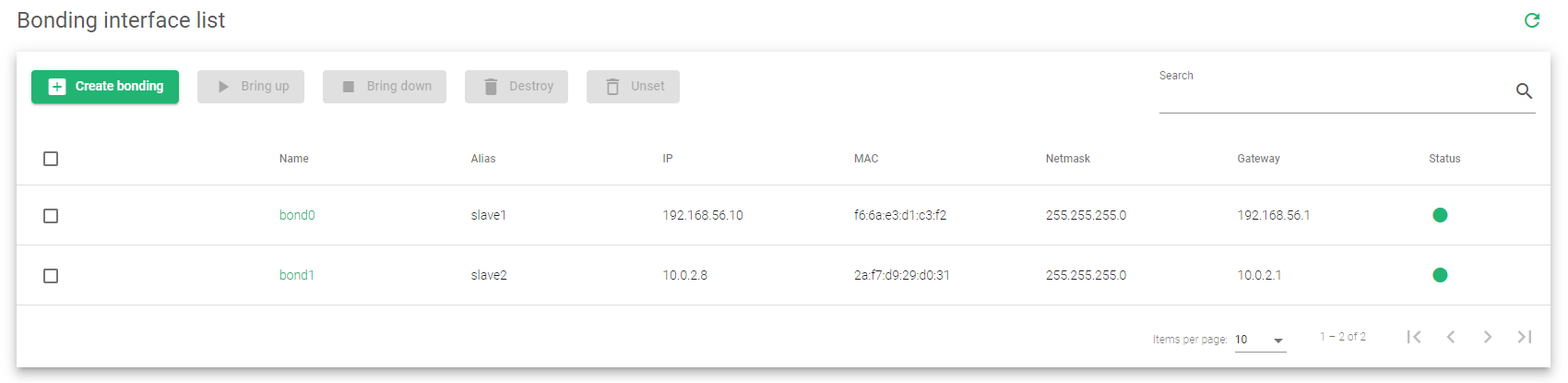This screenshot has height=383, width=1568.
Task: Sort by the Name column header
Action: 294,159
